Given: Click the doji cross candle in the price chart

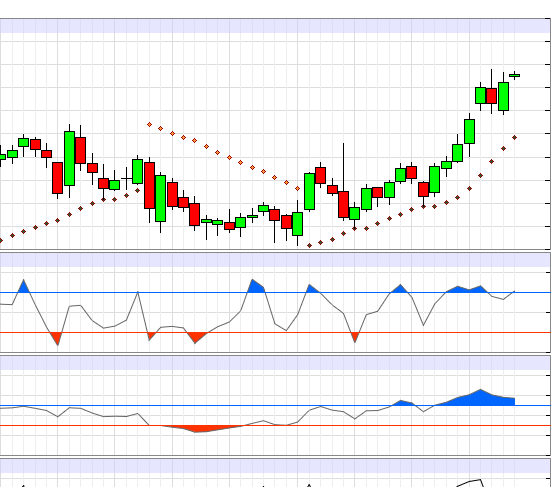Looking at the screenshot, I should point(126,178).
